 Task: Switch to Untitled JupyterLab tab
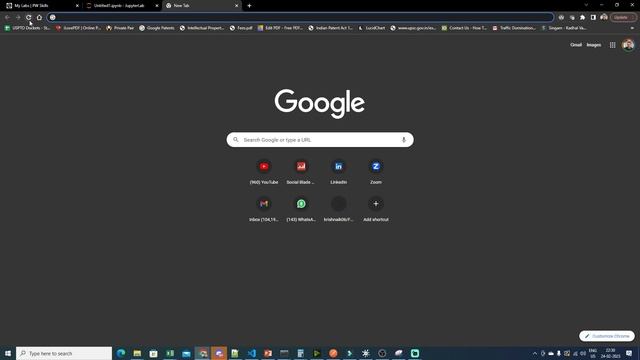click(121, 6)
